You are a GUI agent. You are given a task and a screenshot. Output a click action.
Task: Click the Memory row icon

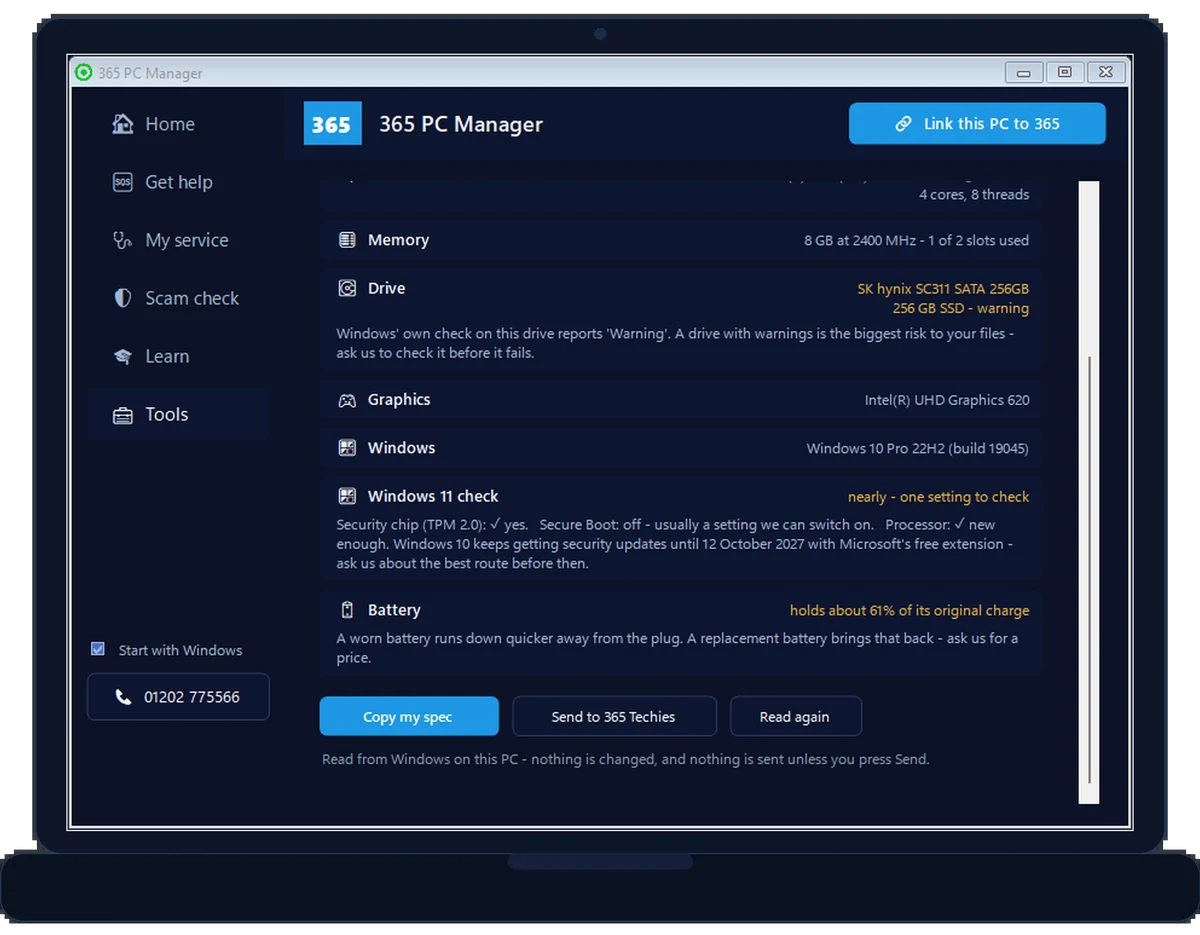pyautogui.click(x=347, y=240)
